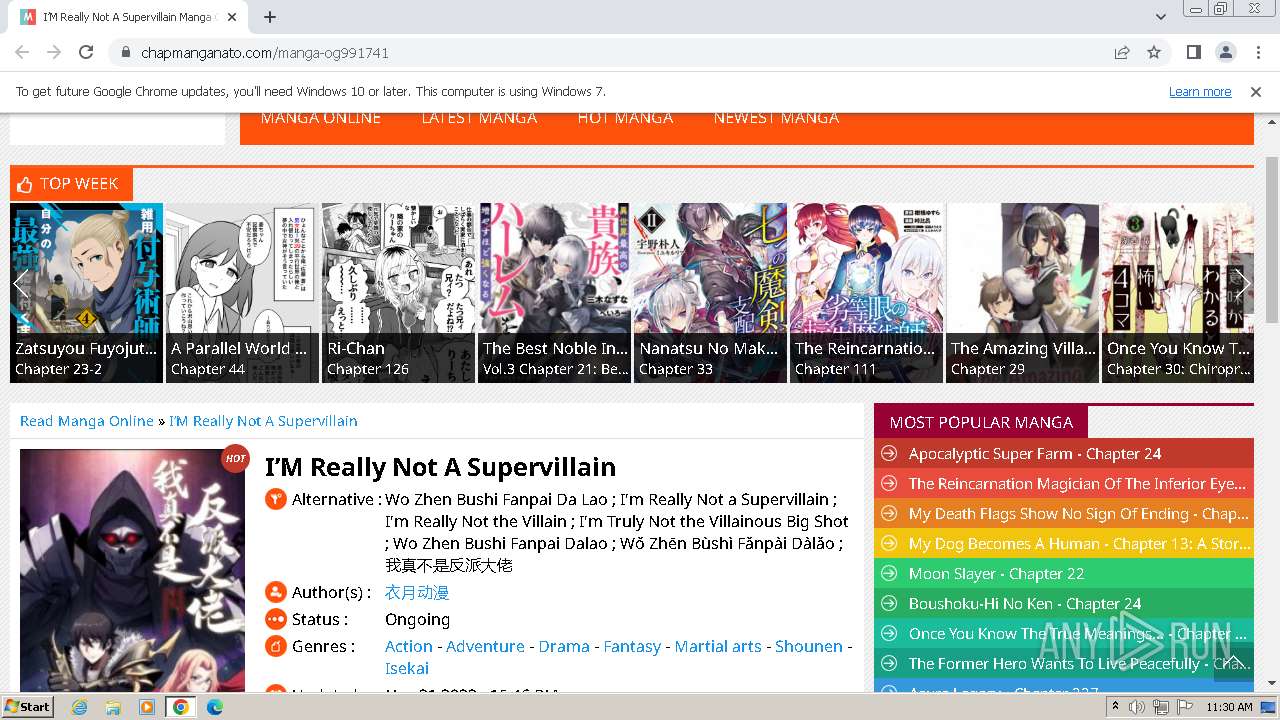Open the supervillain manga cover image
Screen dimensions: 1280x720
[132, 570]
